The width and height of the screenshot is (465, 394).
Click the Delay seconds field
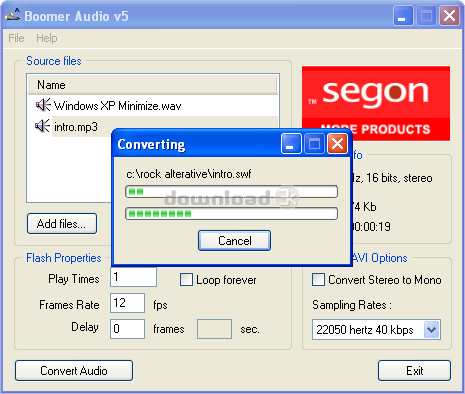coord(214,329)
